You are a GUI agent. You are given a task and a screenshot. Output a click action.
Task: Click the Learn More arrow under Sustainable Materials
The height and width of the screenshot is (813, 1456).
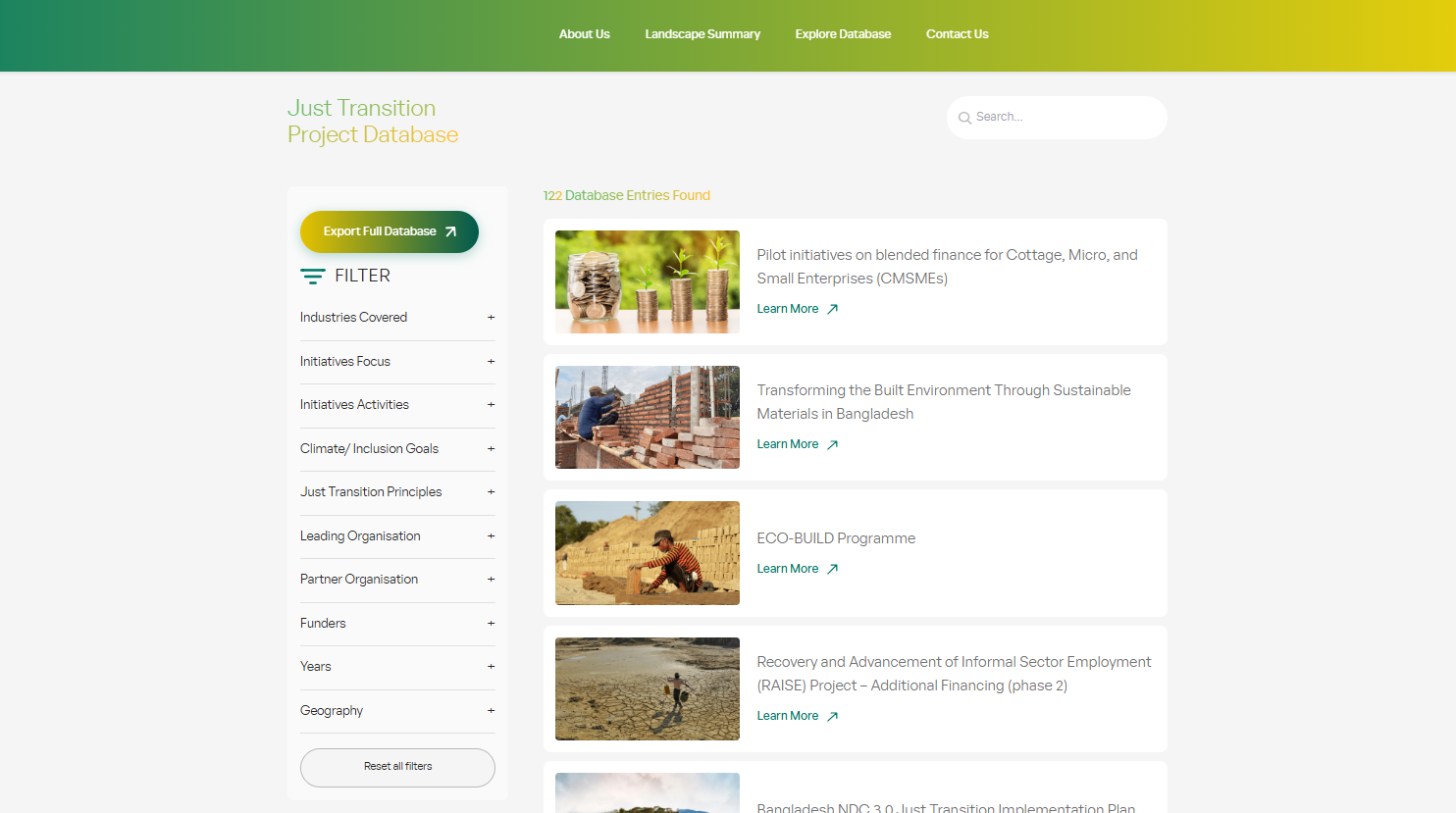[832, 444]
